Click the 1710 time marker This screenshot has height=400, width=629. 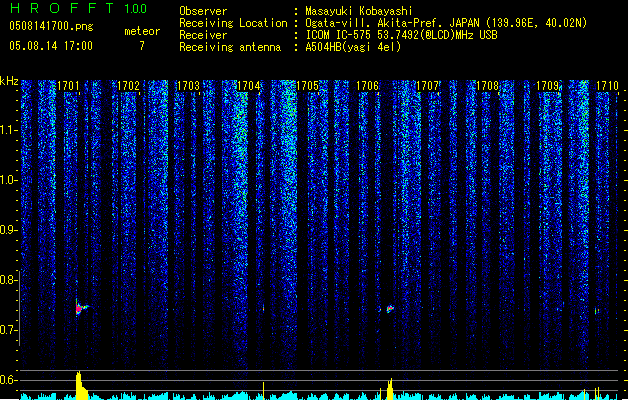[607, 86]
